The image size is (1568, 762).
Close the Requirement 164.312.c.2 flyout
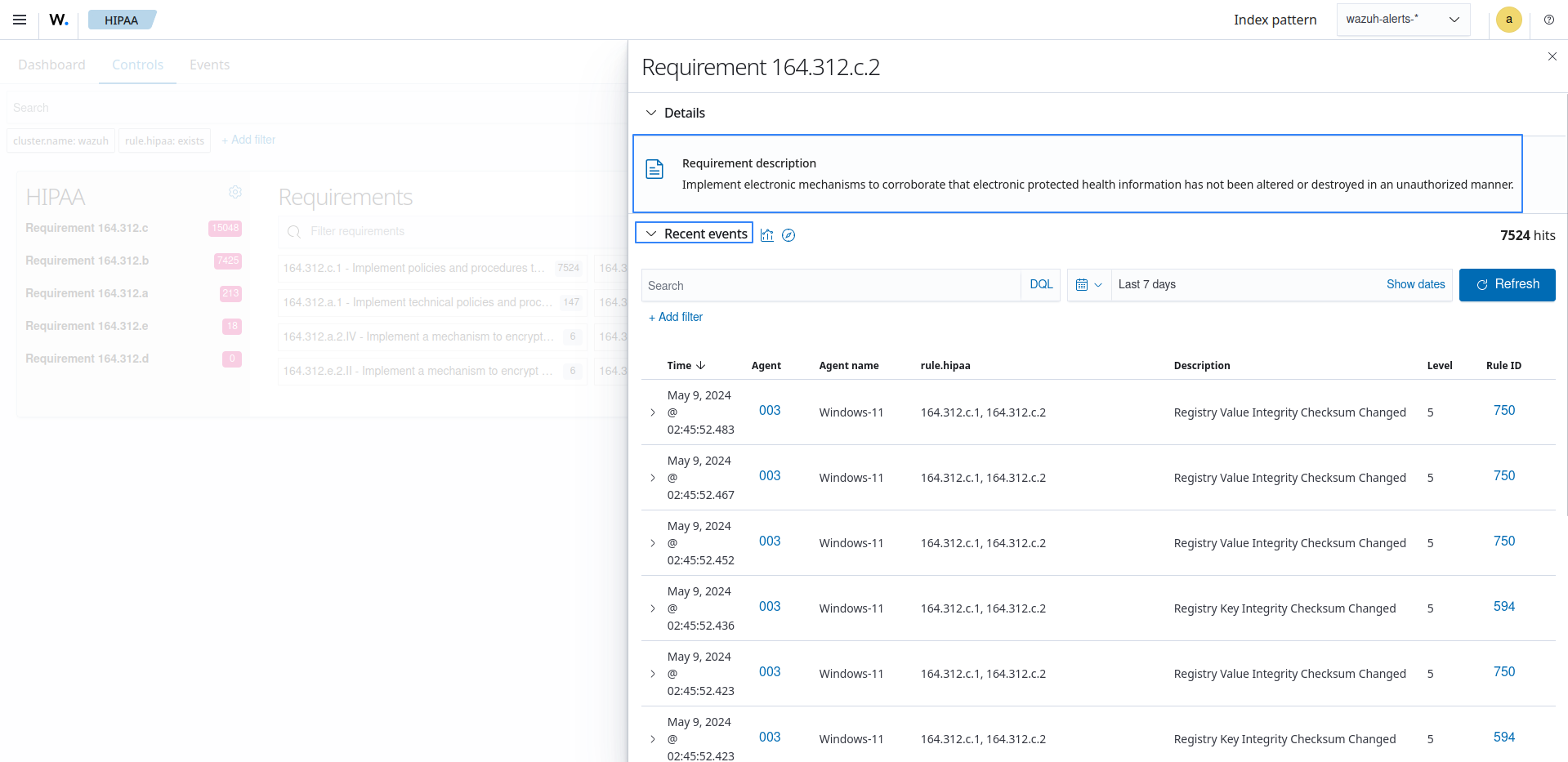coord(1552,56)
